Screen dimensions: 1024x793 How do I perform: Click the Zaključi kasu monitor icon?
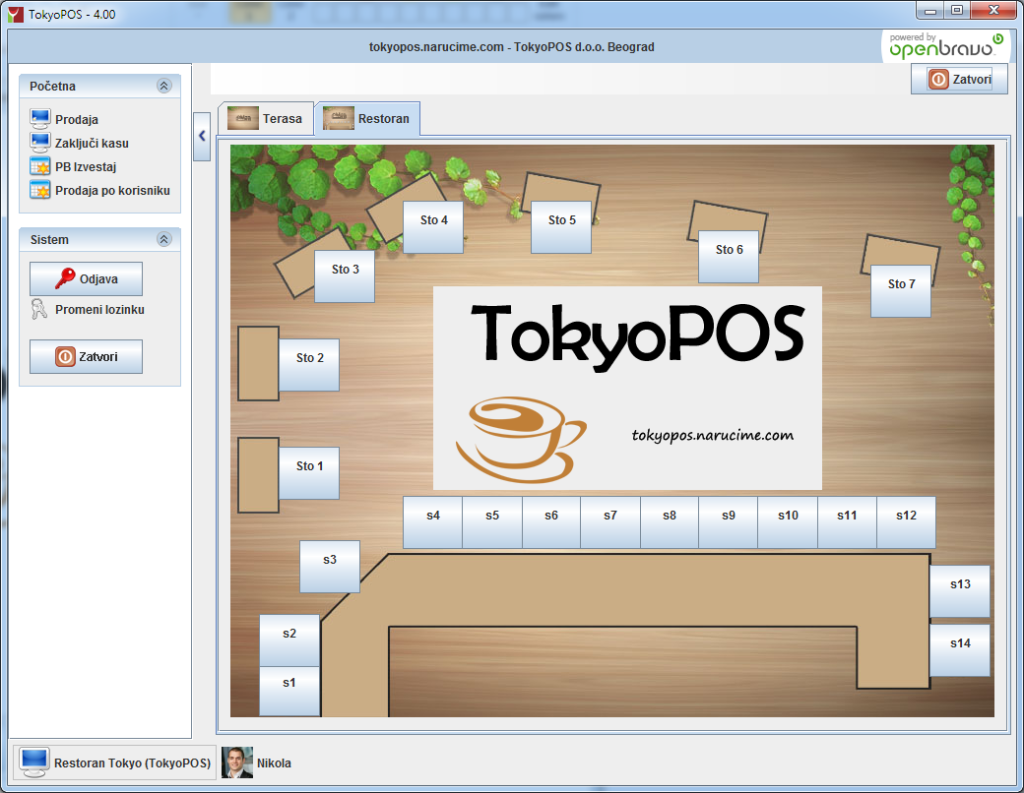(x=40, y=142)
